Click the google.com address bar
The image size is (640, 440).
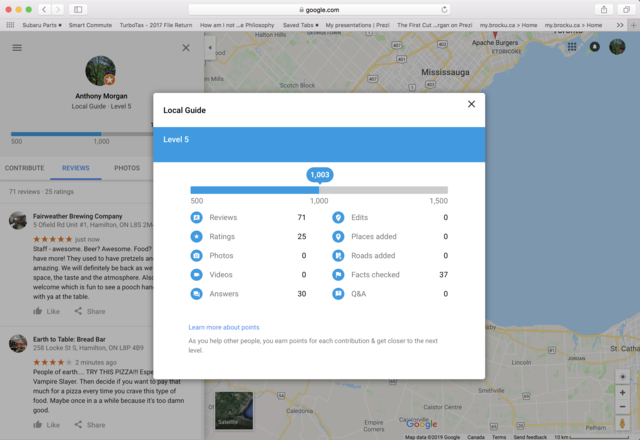[x=319, y=9]
